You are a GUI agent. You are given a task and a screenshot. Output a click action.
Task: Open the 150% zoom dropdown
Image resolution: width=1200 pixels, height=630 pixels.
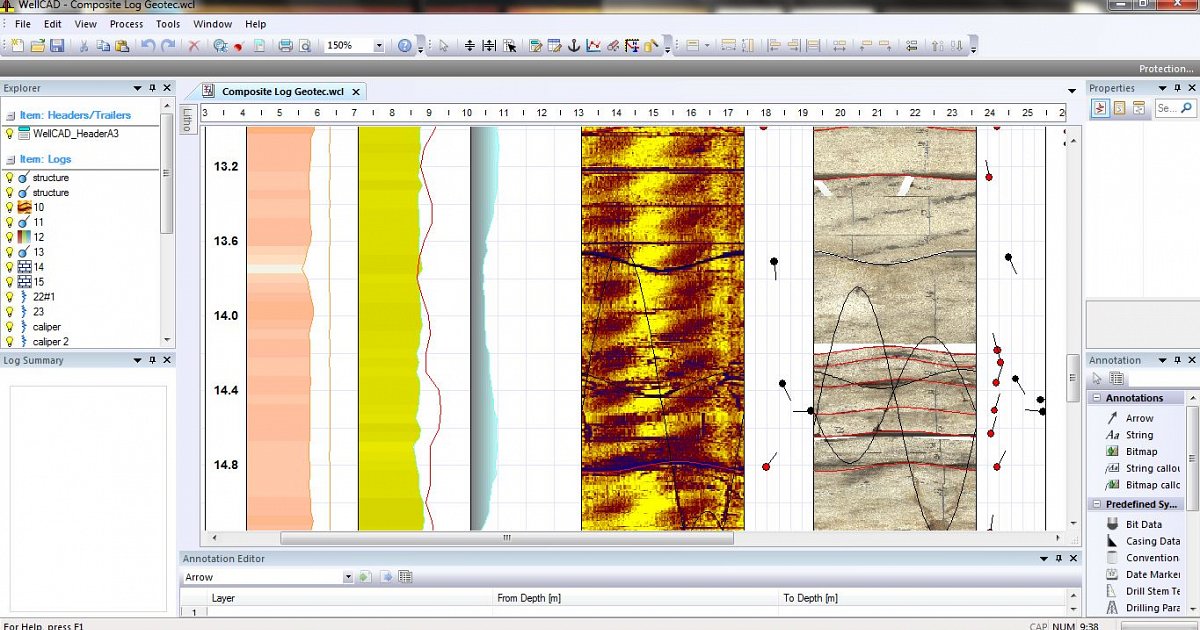pos(379,46)
